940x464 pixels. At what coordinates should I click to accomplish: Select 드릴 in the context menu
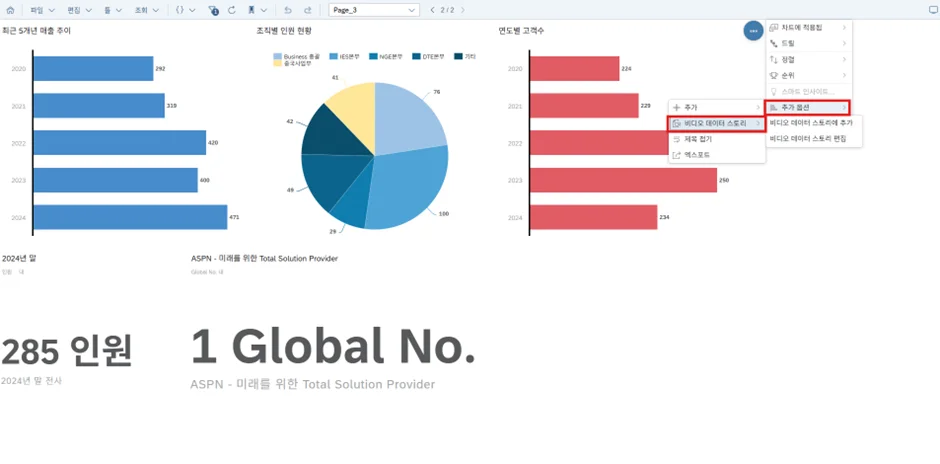pyautogui.click(x=809, y=43)
